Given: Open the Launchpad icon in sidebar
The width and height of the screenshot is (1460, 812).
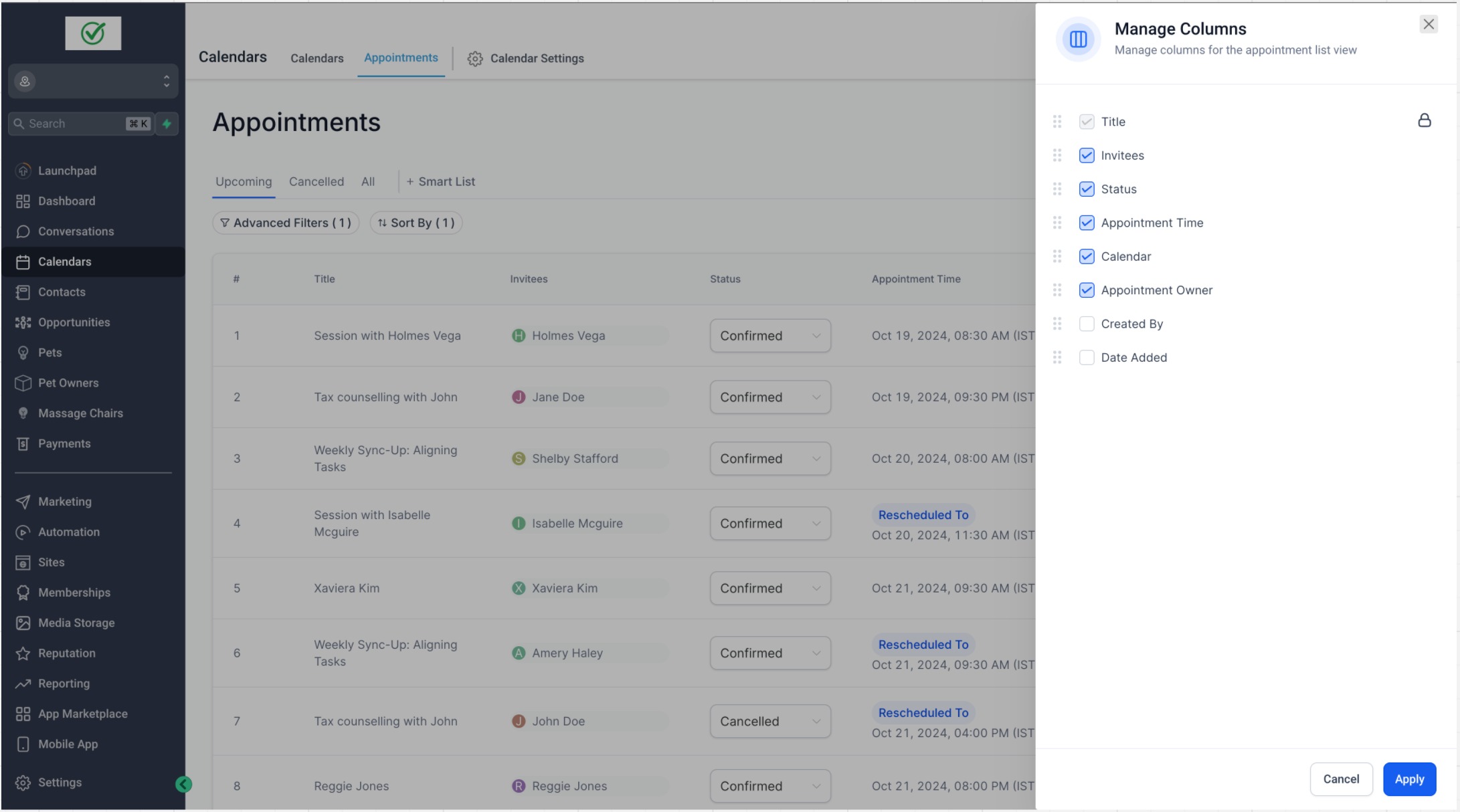Looking at the screenshot, I should point(23,171).
